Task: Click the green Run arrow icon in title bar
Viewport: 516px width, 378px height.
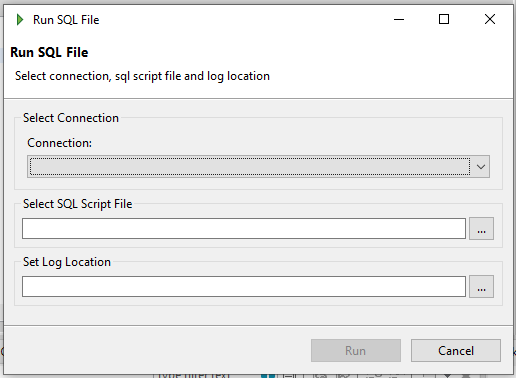Action: [x=20, y=20]
